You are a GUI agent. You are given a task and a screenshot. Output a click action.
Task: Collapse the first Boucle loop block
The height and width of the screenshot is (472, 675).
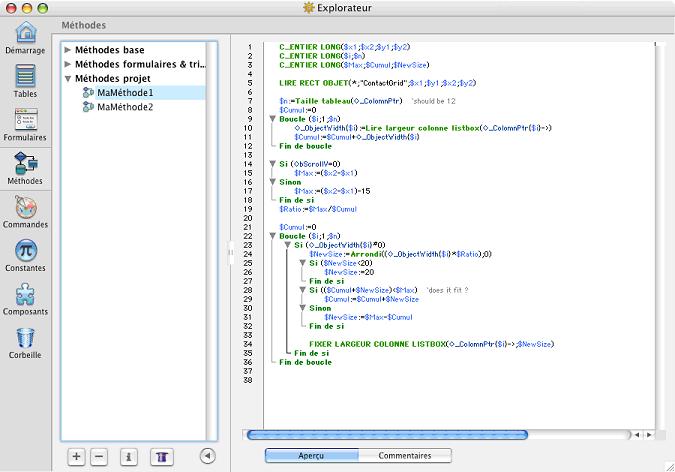coord(274,119)
